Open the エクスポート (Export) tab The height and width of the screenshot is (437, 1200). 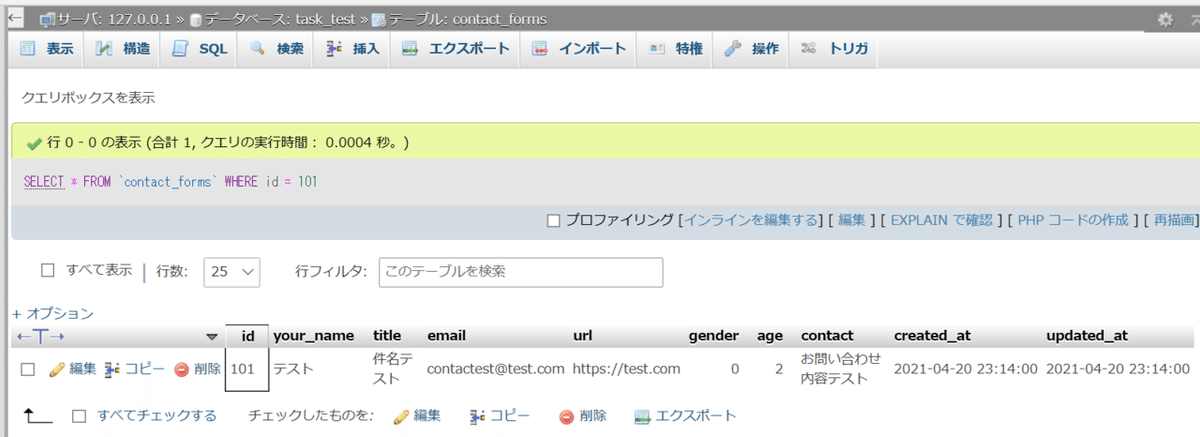point(456,48)
